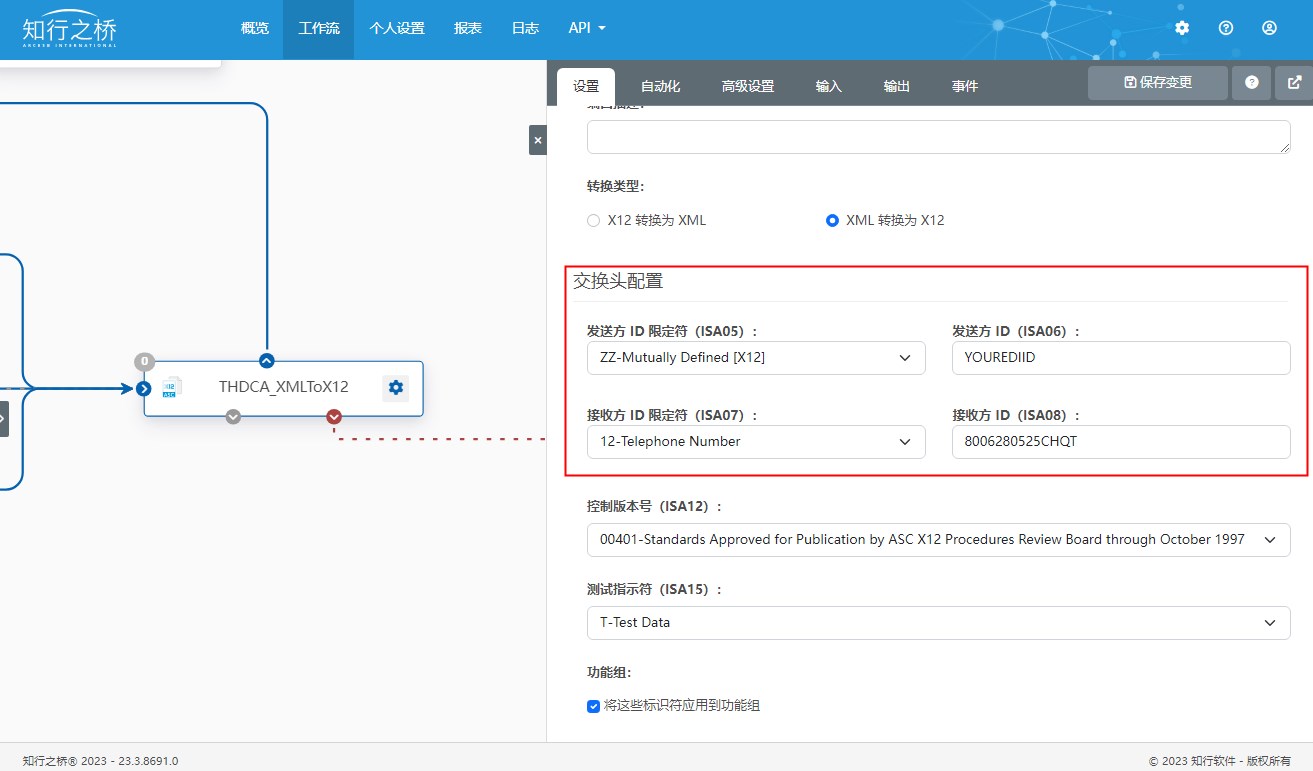This screenshot has height=771, width=1313.
Task: Open the user account icon
Action: [x=1269, y=28]
